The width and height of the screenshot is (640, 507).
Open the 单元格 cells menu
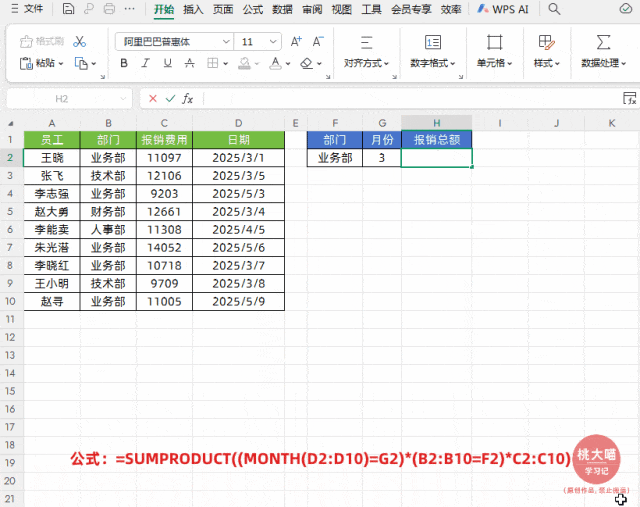(x=494, y=51)
